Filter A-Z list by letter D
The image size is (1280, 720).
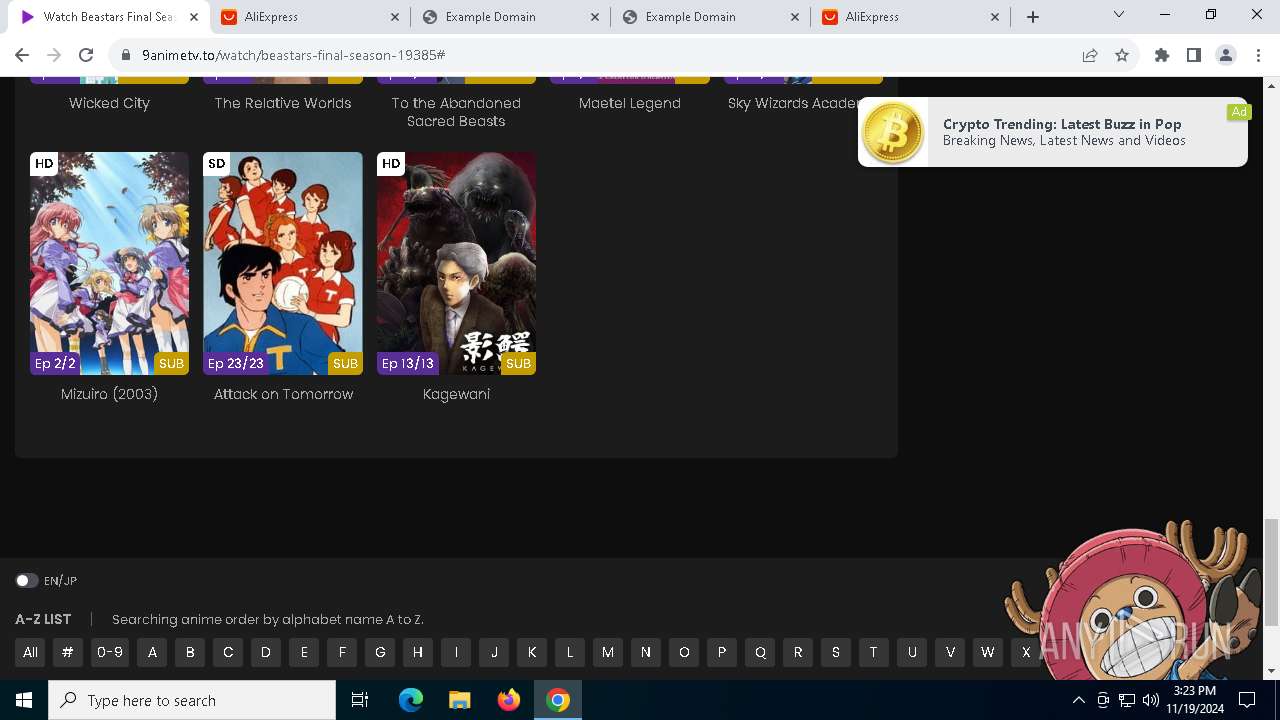point(266,652)
